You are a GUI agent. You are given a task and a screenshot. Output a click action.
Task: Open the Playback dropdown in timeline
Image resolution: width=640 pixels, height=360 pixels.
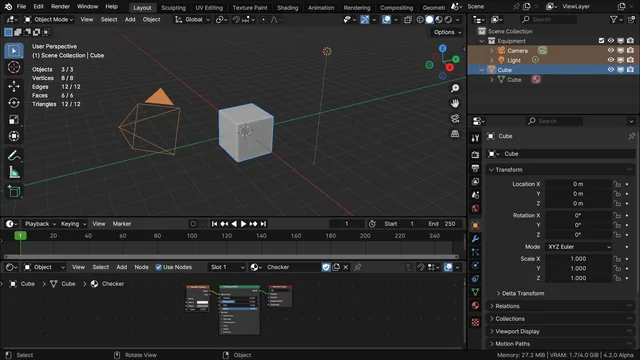click(x=40, y=224)
